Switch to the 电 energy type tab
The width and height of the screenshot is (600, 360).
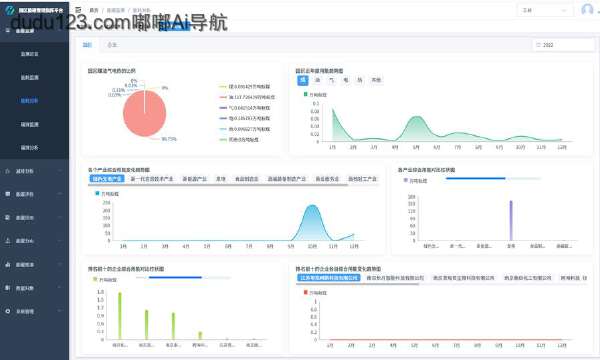pos(346,80)
